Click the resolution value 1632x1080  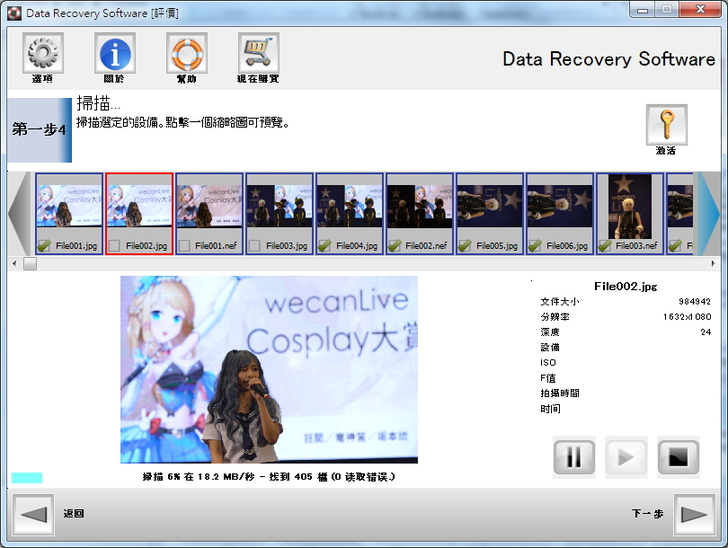tap(687, 317)
